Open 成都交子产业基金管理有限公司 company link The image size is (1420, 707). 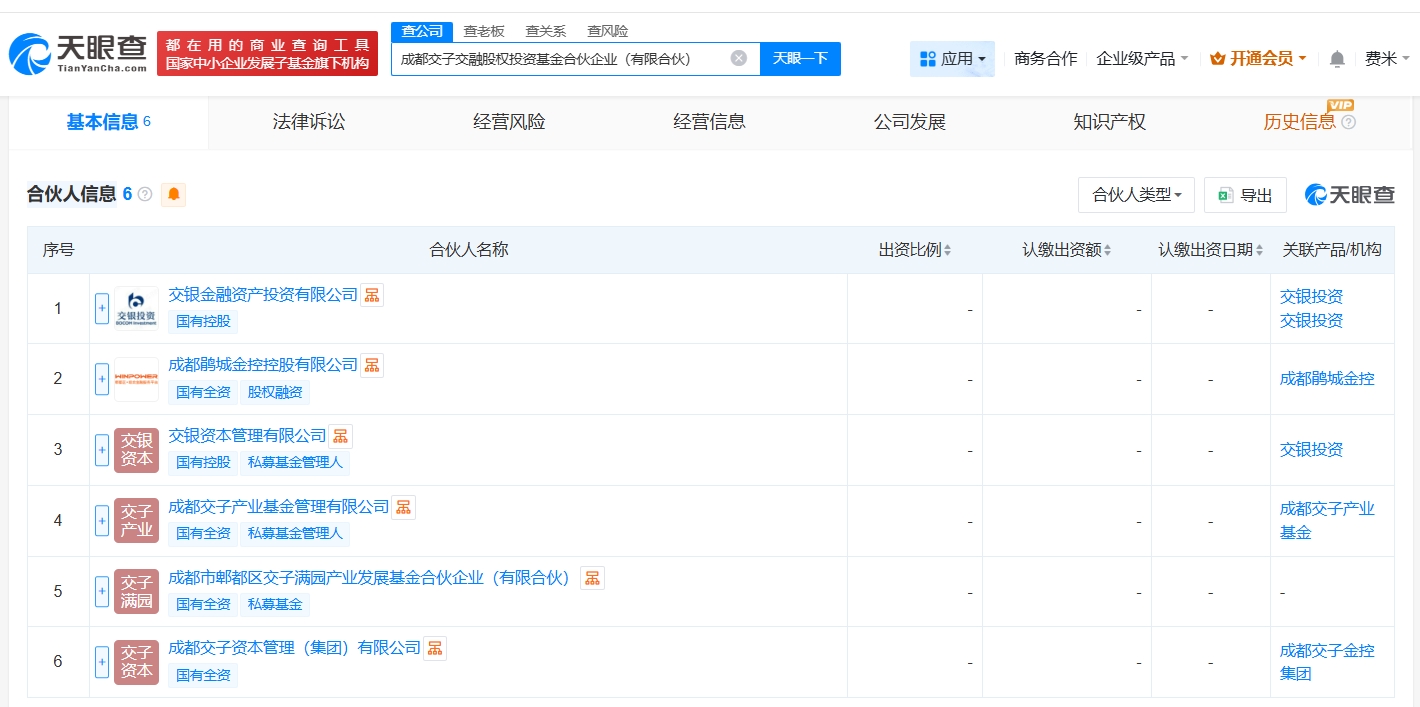click(279, 507)
